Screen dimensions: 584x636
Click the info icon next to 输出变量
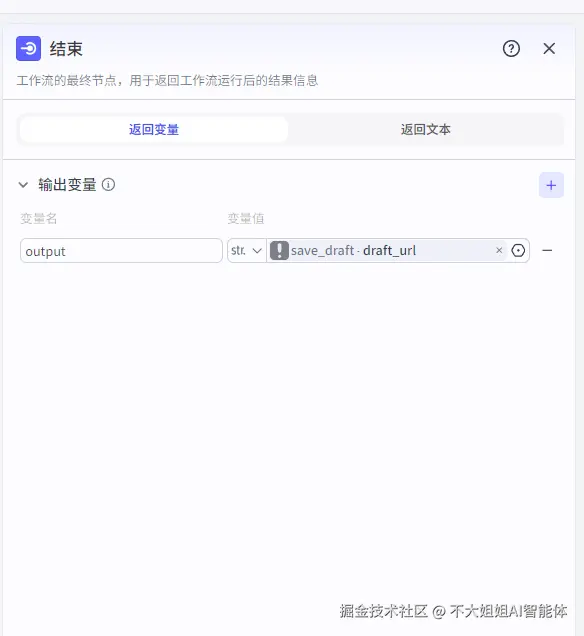[108, 185]
